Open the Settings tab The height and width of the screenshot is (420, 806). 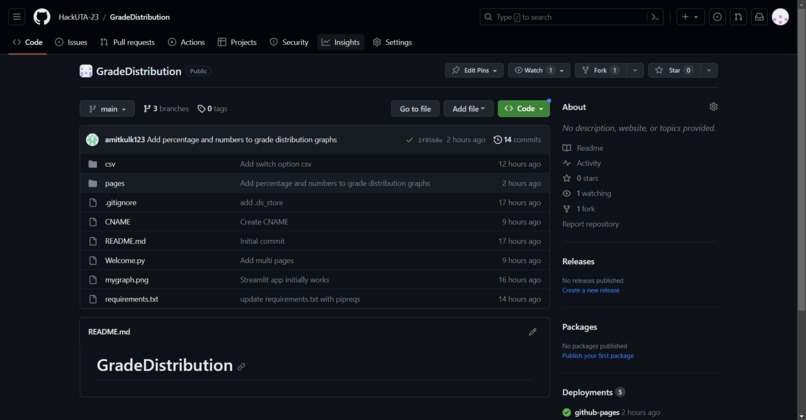point(392,42)
